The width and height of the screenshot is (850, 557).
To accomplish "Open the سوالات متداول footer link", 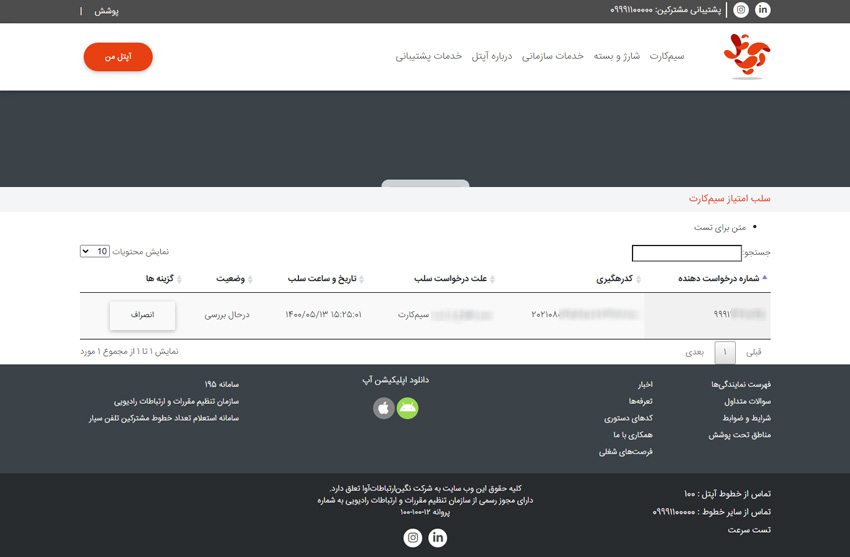I will click(x=747, y=401).
